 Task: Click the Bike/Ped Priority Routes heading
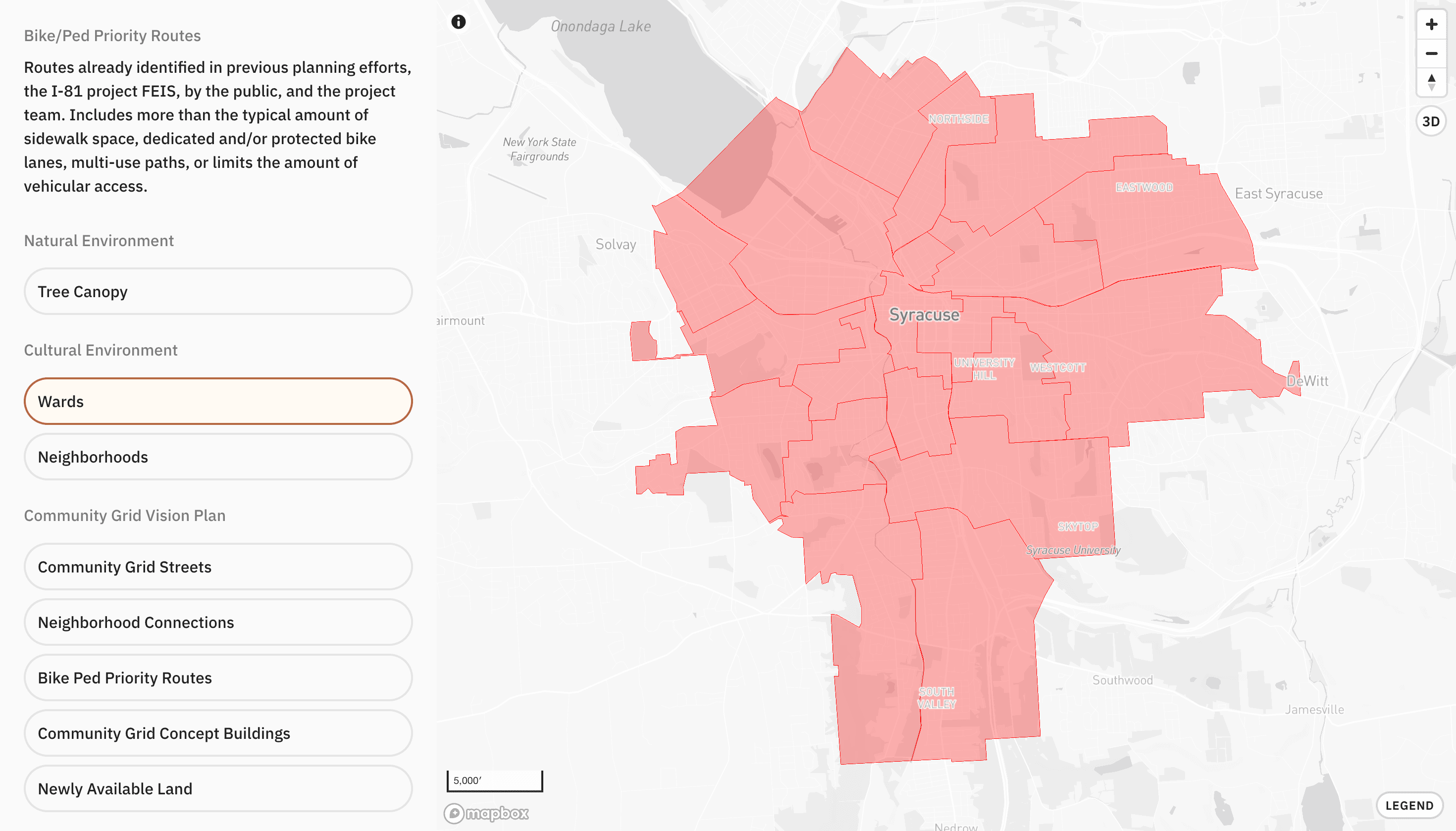(112, 36)
